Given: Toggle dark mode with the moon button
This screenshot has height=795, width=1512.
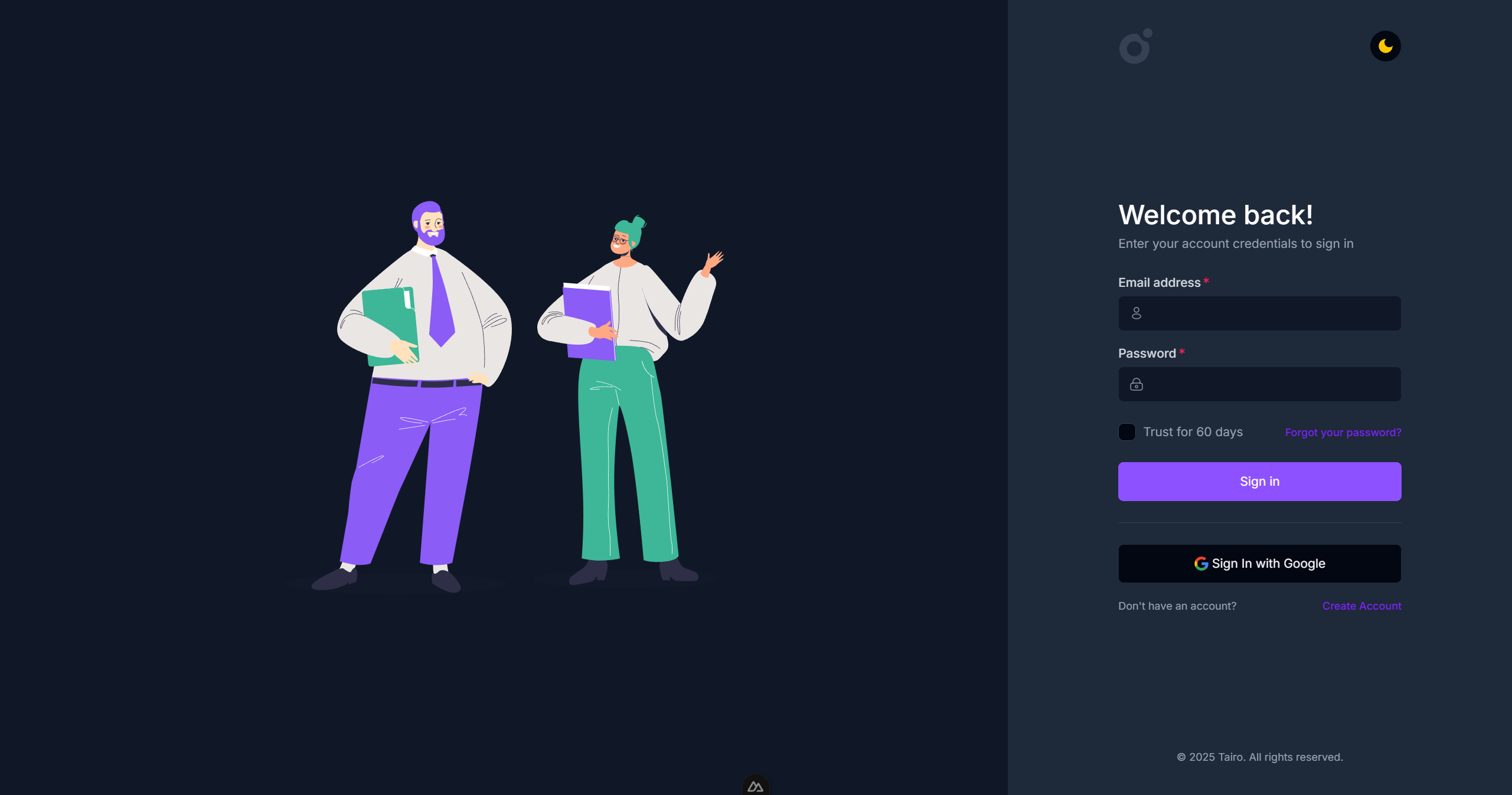Looking at the screenshot, I should pos(1385,46).
